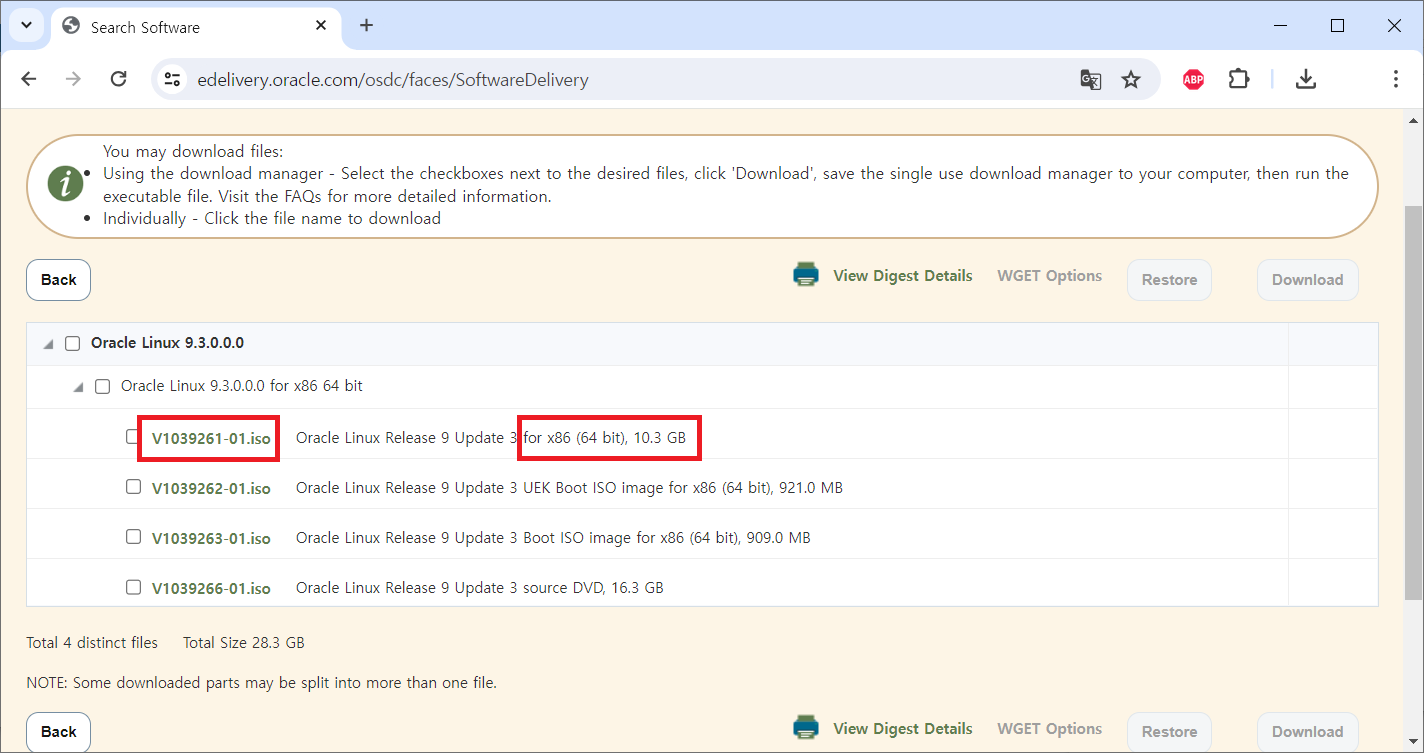Bookmark this page with the star

[1131, 80]
